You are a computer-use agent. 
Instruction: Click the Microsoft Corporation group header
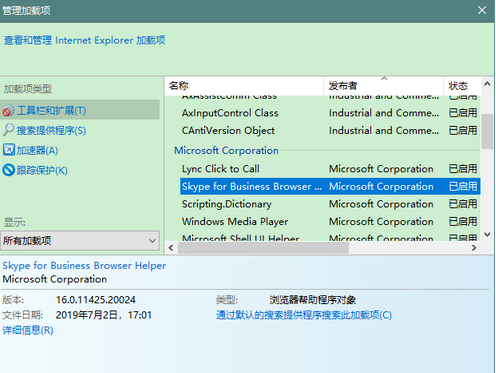click(x=226, y=150)
